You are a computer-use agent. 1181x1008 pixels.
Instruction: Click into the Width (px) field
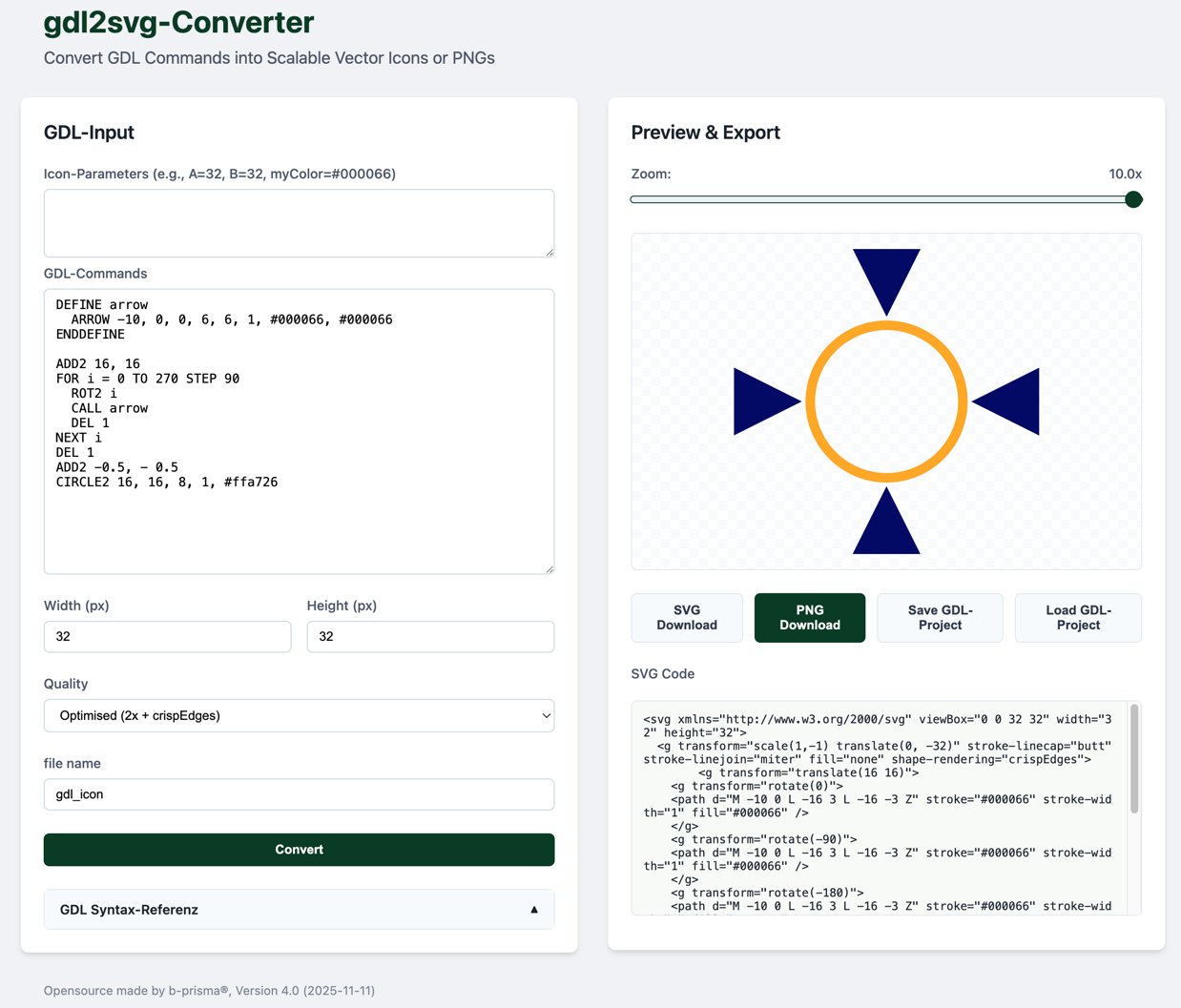[x=167, y=636]
